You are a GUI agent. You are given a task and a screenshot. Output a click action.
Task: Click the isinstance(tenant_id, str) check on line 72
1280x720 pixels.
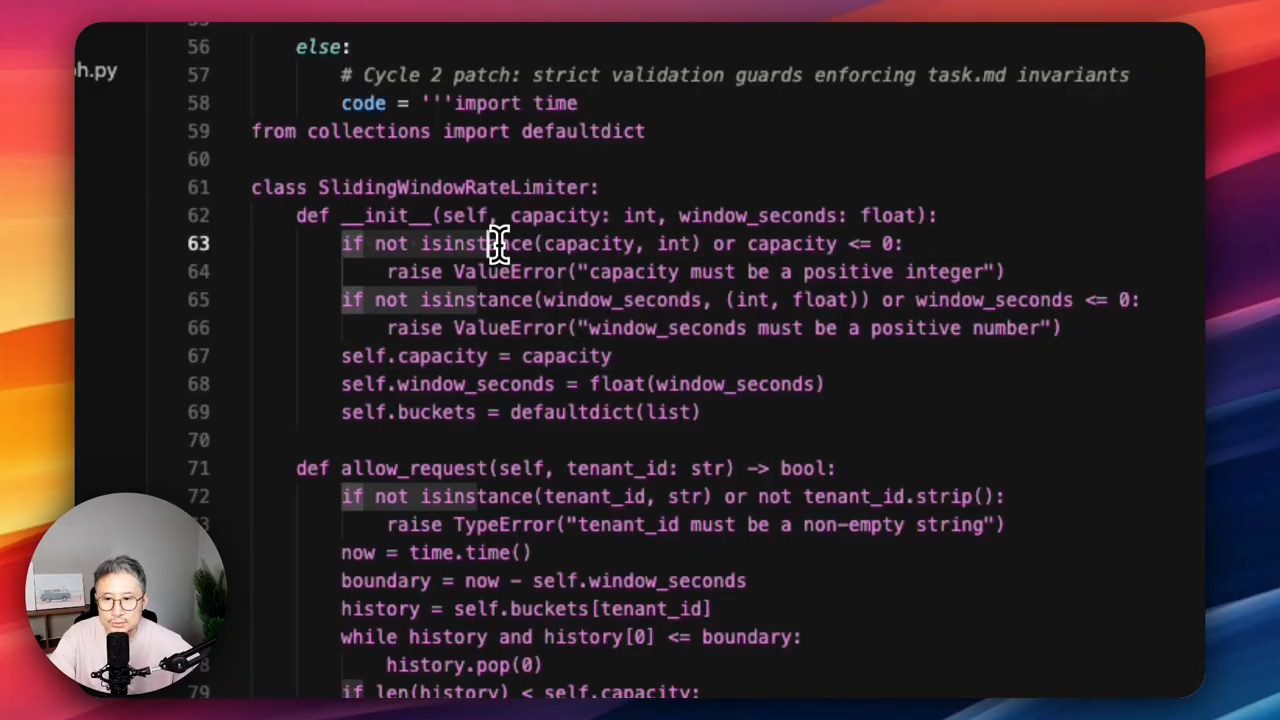(x=565, y=497)
